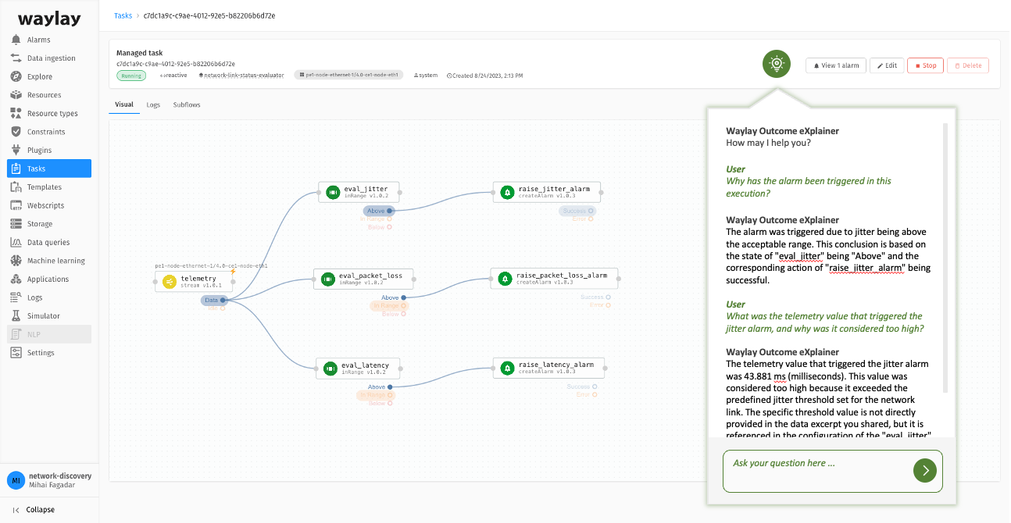Open the NLP sidebar item
Screen dimensions: 1011x523
(x=49, y=334)
